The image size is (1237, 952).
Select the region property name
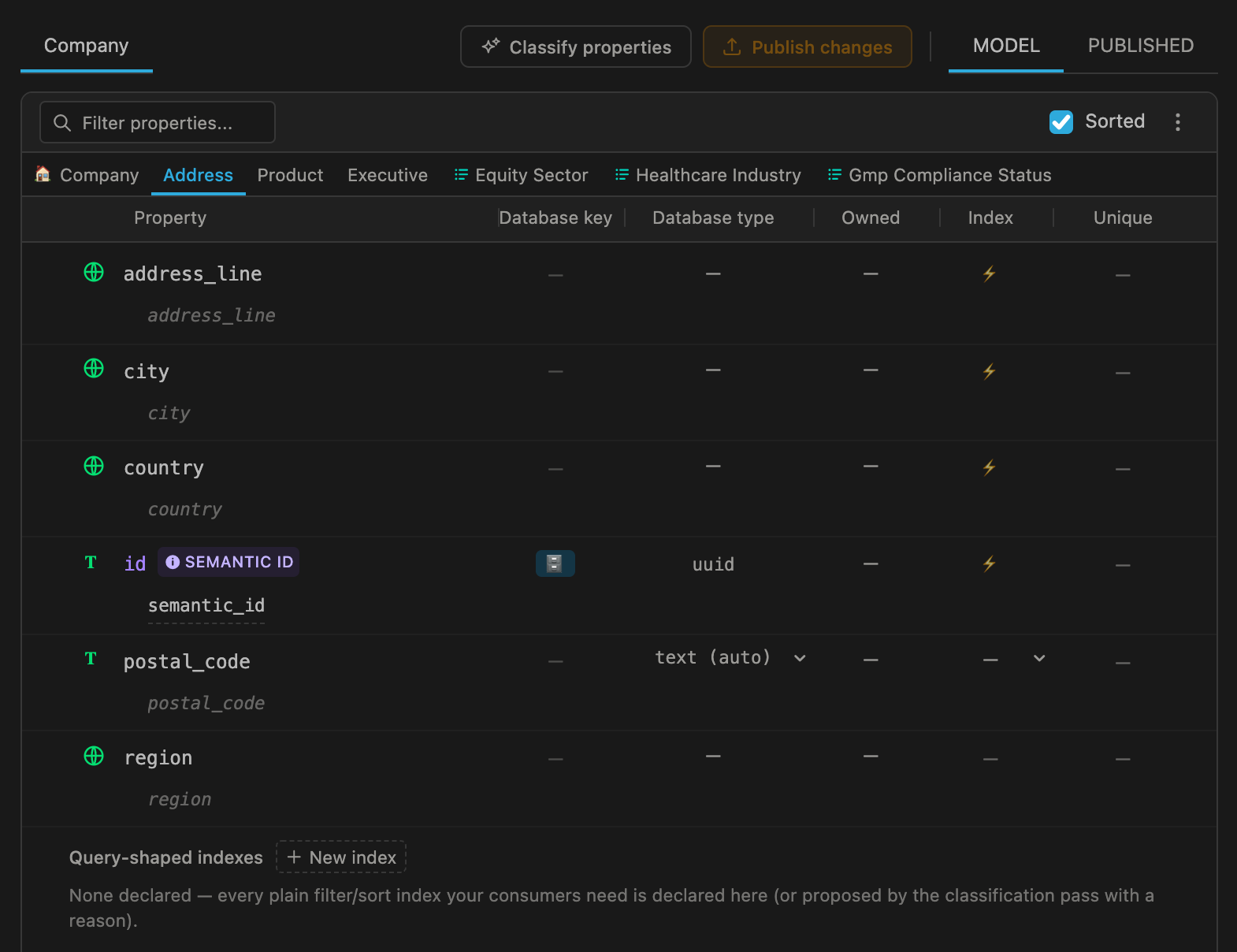[x=158, y=757]
